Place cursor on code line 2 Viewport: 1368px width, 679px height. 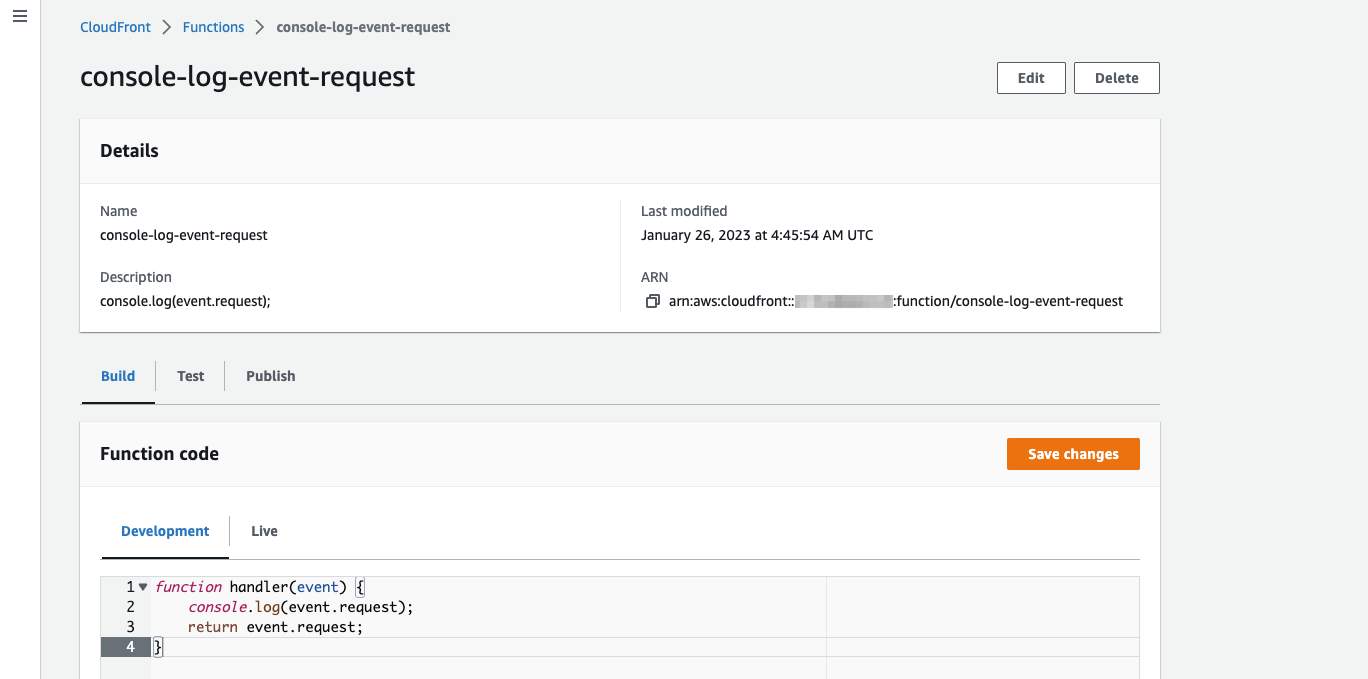300,607
